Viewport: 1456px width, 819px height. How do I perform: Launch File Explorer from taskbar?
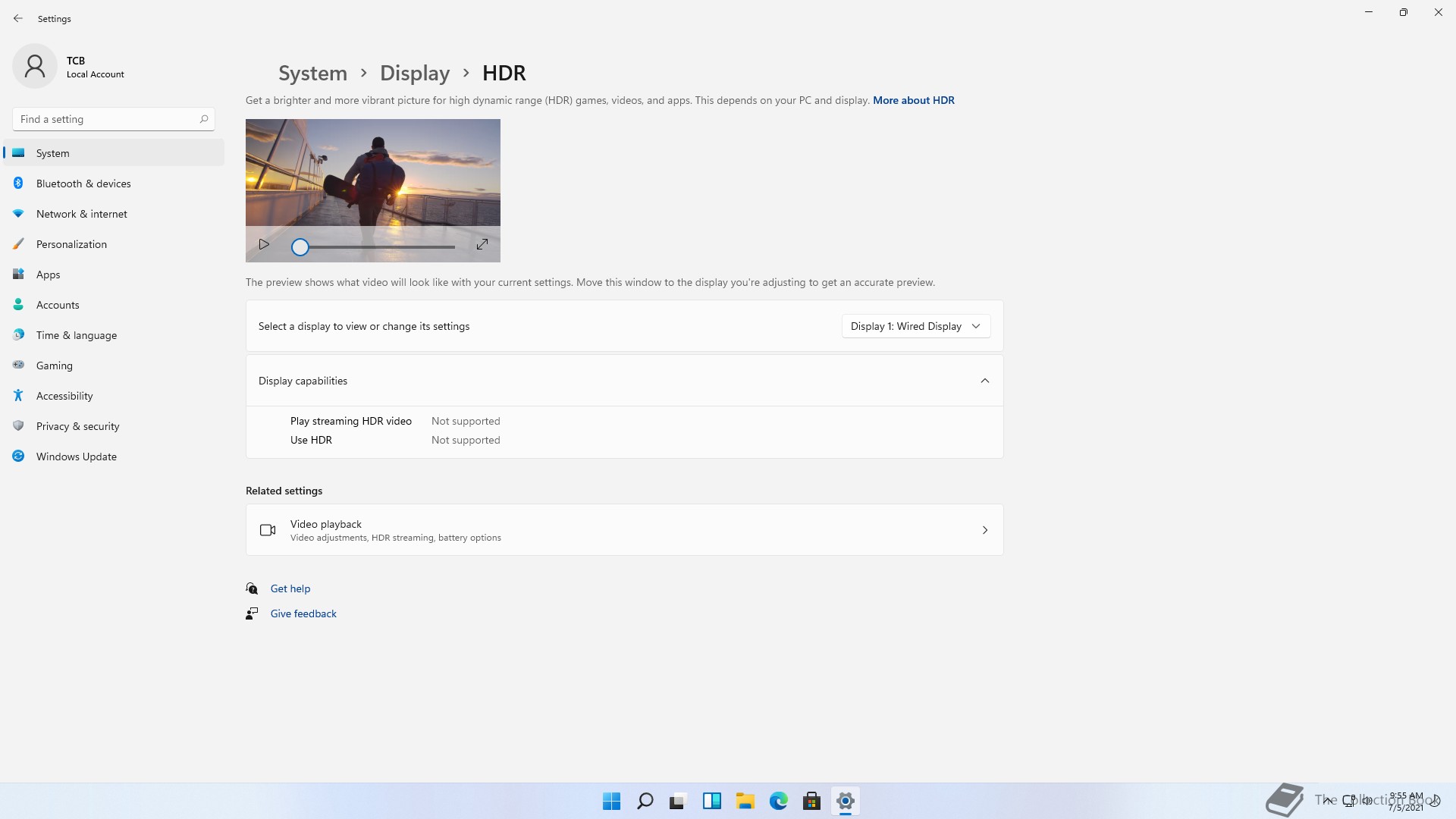[745, 801]
